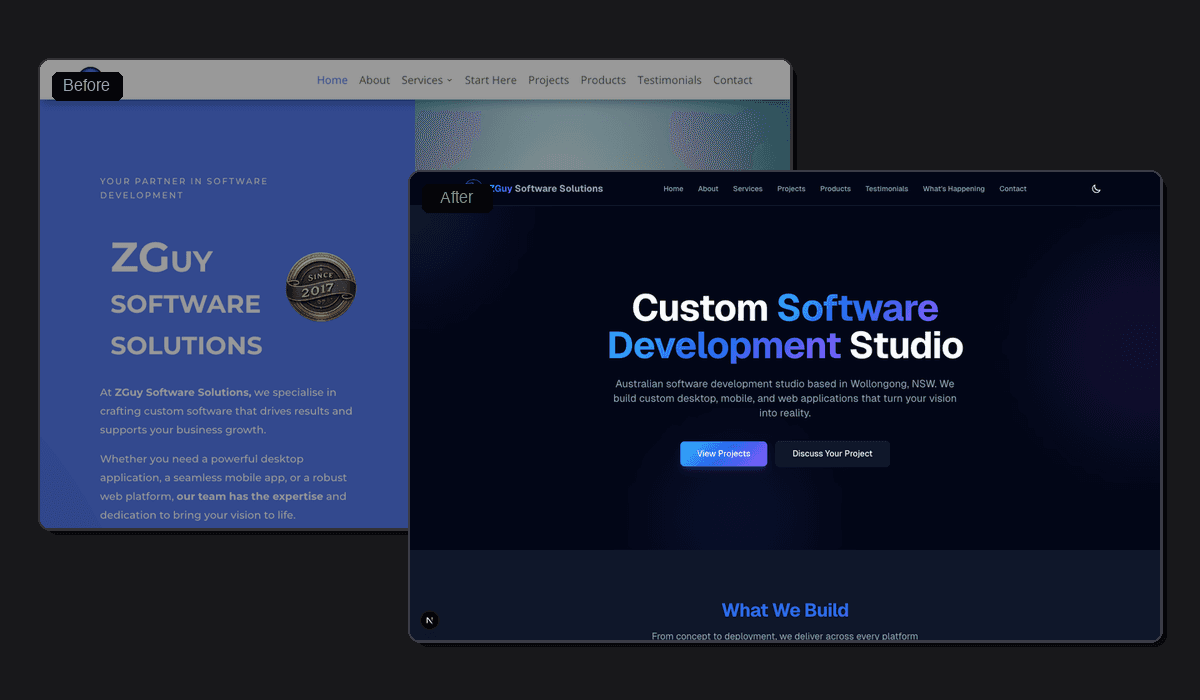Viewport: 1200px width, 700px height.
Task: Visit What's Happening in the After navbar
Action: [953, 188]
